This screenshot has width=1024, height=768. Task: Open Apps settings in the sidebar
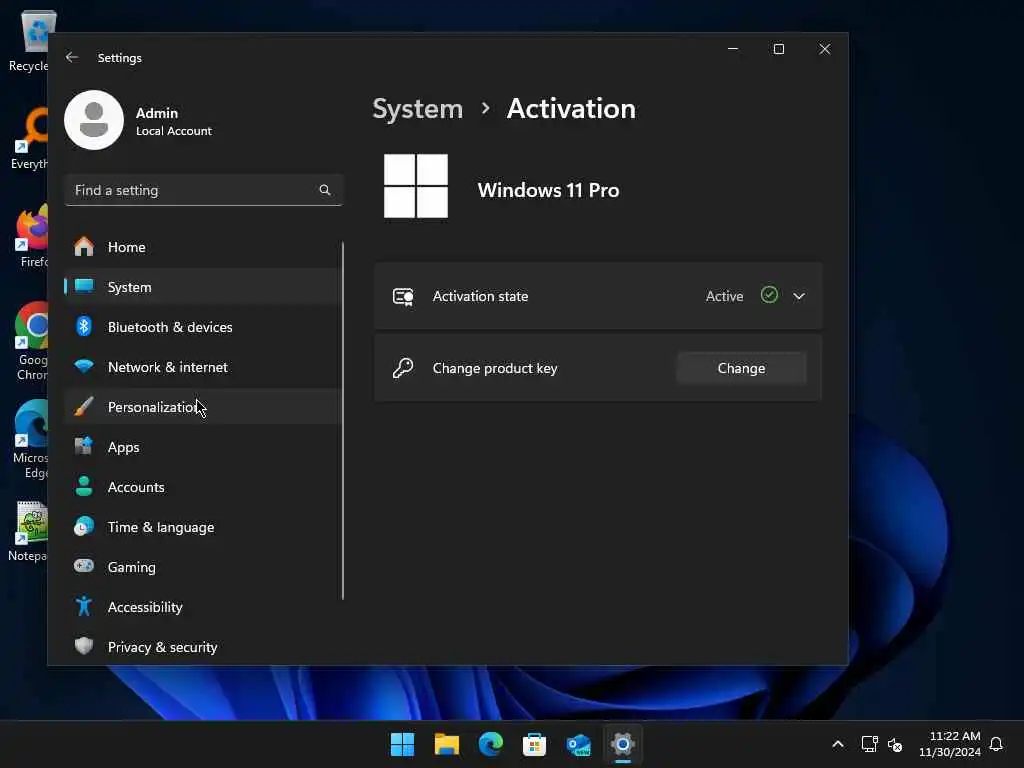click(x=203, y=447)
